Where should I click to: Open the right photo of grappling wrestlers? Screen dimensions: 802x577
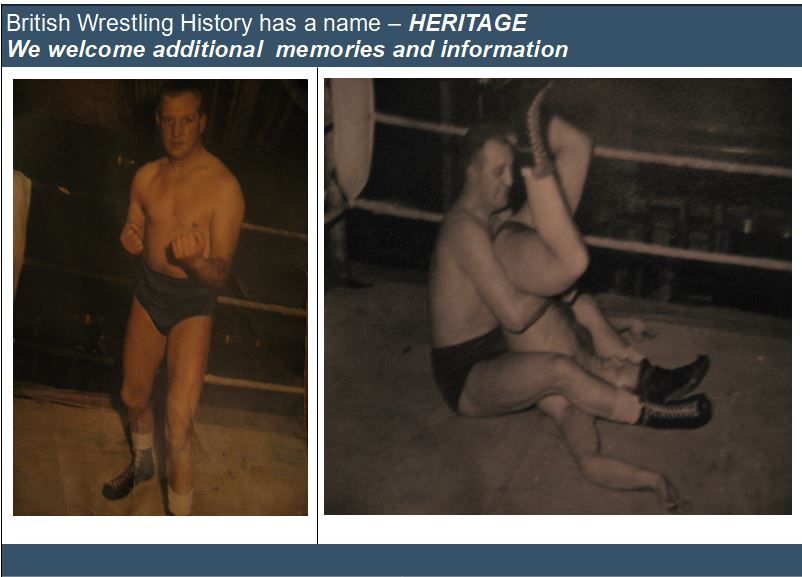tap(558, 296)
